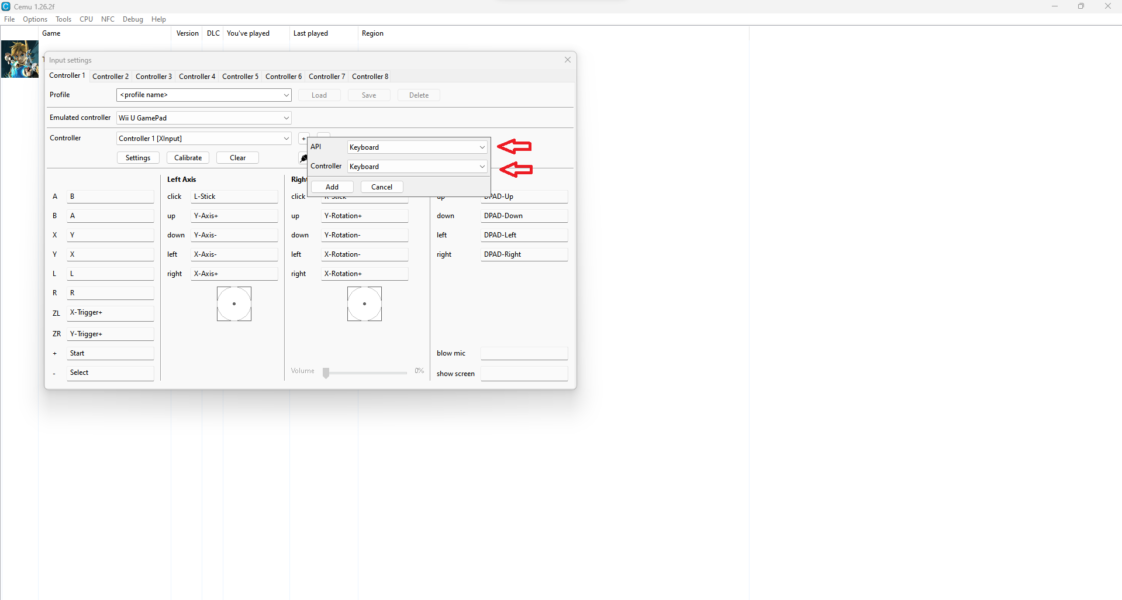Screen dimensions: 1122x600
Task: Select the ZL field showing X-Trigger+
Action: (110, 313)
